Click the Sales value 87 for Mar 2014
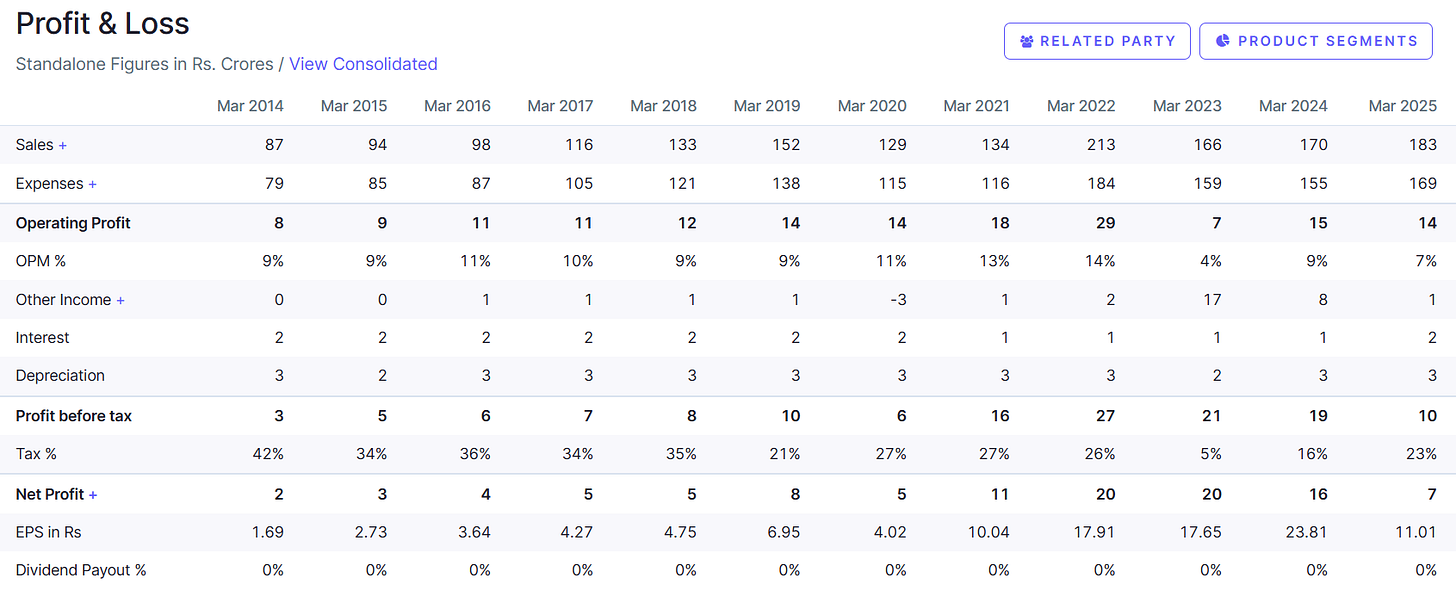The height and width of the screenshot is (592, 1456). coord(274,145)
